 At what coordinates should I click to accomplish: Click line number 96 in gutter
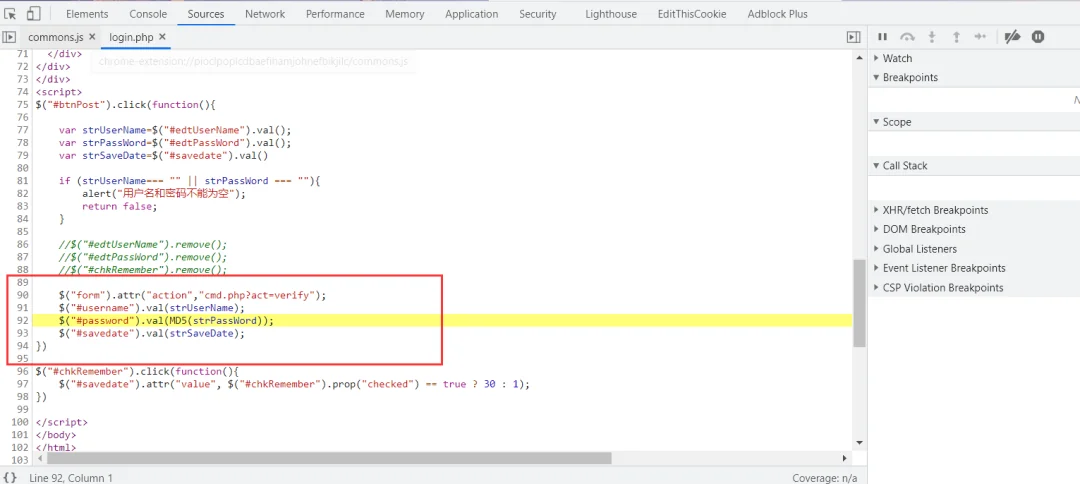tap(22, 372)
